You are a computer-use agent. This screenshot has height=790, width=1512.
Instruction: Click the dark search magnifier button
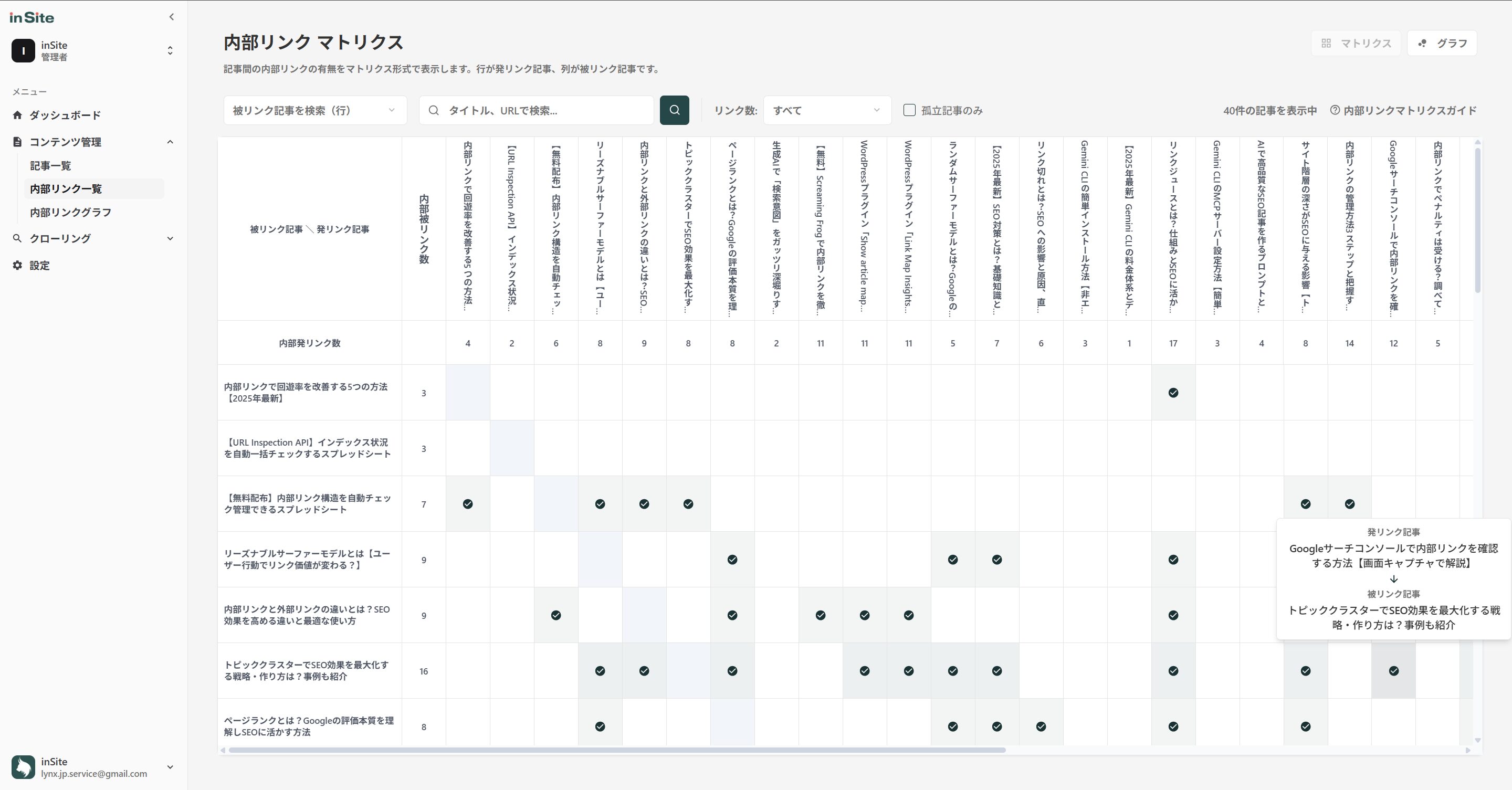675,110
